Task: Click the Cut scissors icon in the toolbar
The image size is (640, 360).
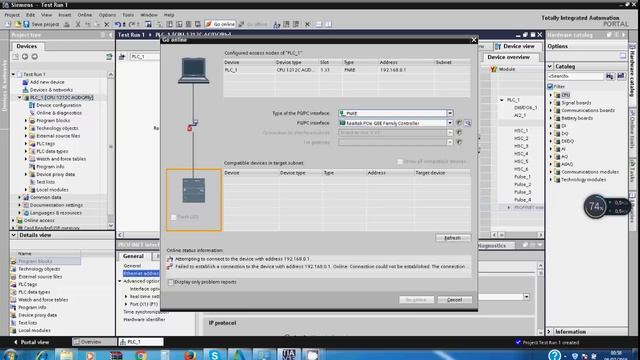Action: (78, 24)
